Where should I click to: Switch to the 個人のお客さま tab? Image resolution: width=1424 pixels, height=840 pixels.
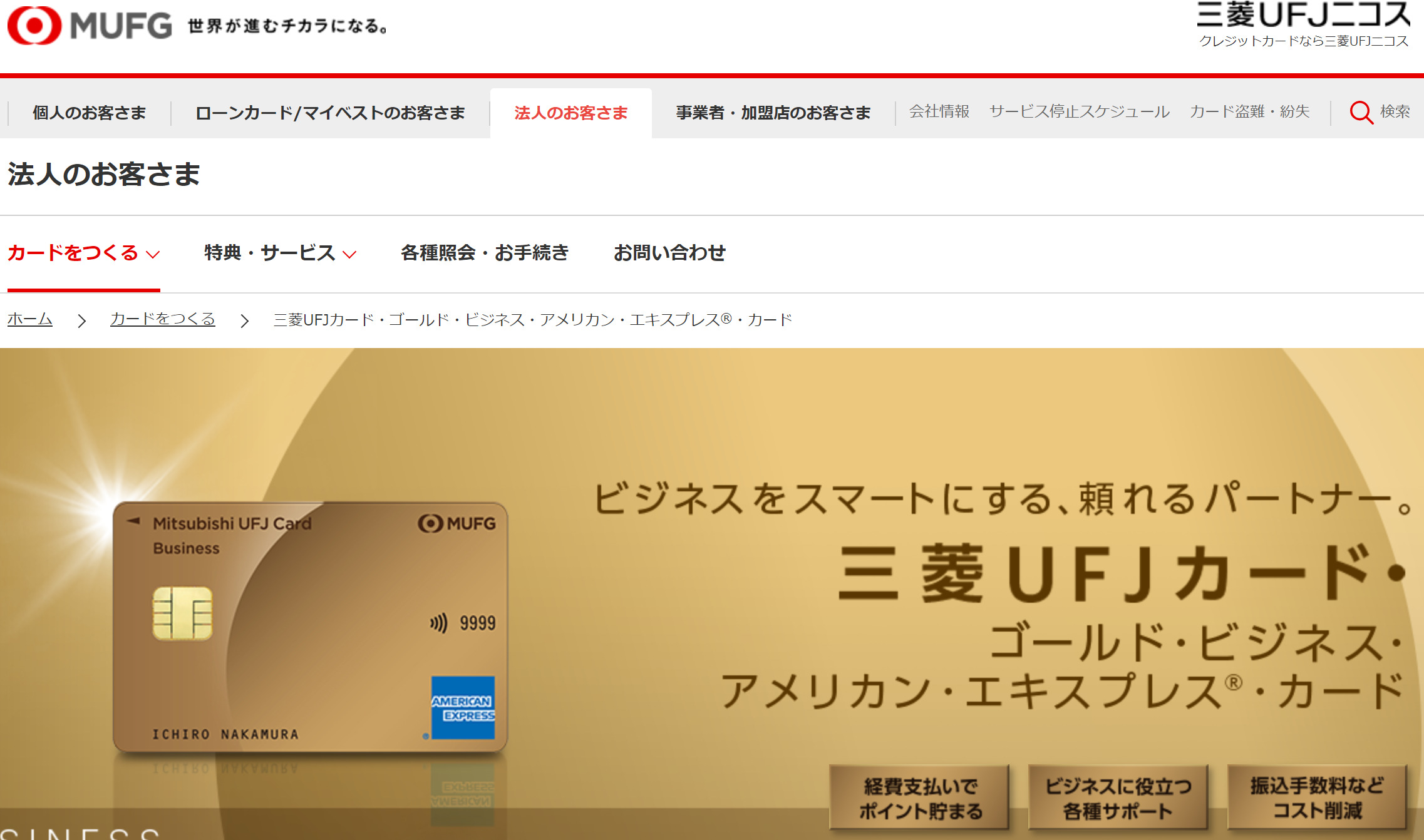tap(89, 113)
